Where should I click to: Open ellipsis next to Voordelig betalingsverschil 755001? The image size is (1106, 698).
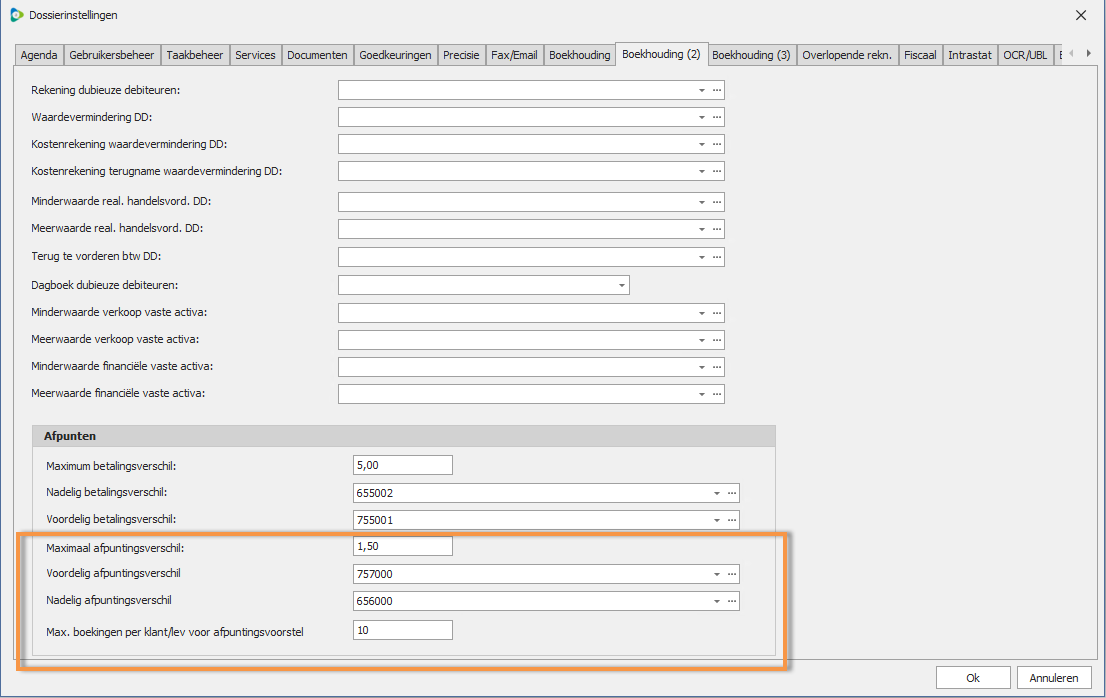click(732, 520)
